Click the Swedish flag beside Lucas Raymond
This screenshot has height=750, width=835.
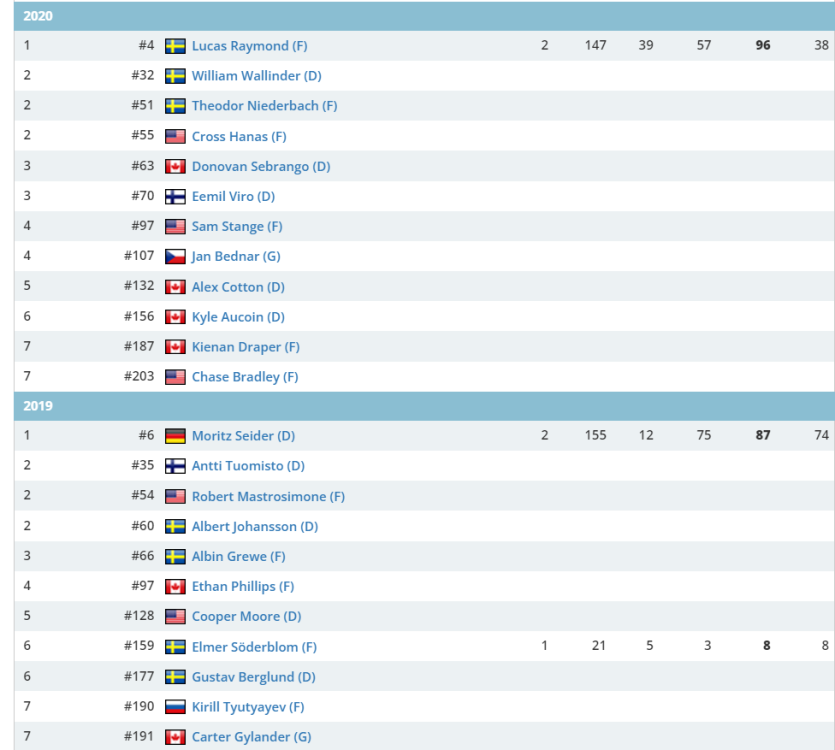[x=175, y=46]
